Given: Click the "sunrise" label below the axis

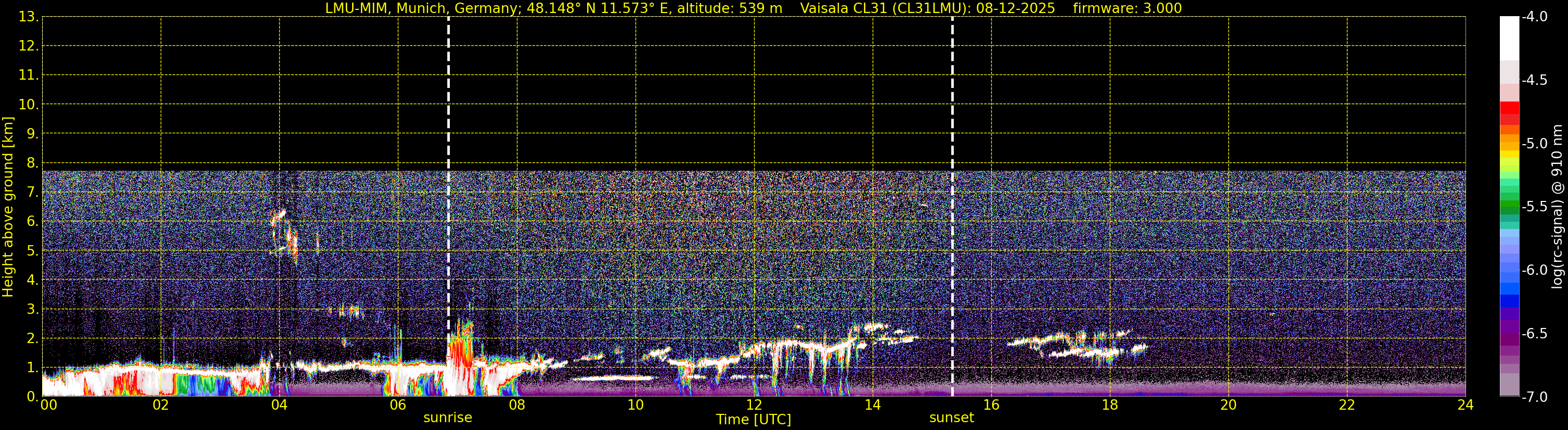Looking at the screenshot, I should click(x=447, y=418).
